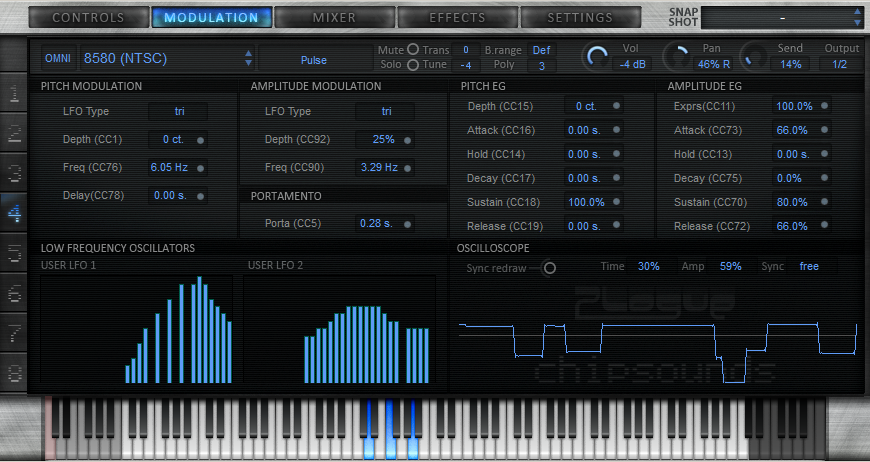The width and height of the screenshot is (870, 462).
Task: Switch to the MODULATION tab
Action: click(212, 17)
